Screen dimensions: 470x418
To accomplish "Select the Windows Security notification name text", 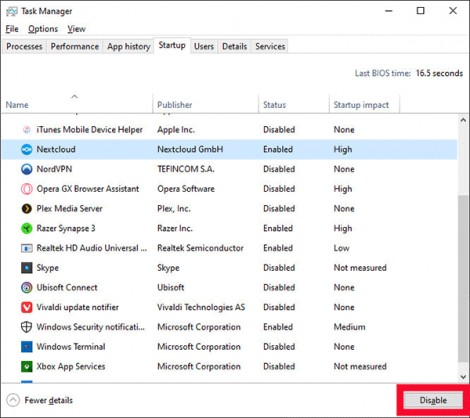I will pyautogui.click(x=91, y=327).
